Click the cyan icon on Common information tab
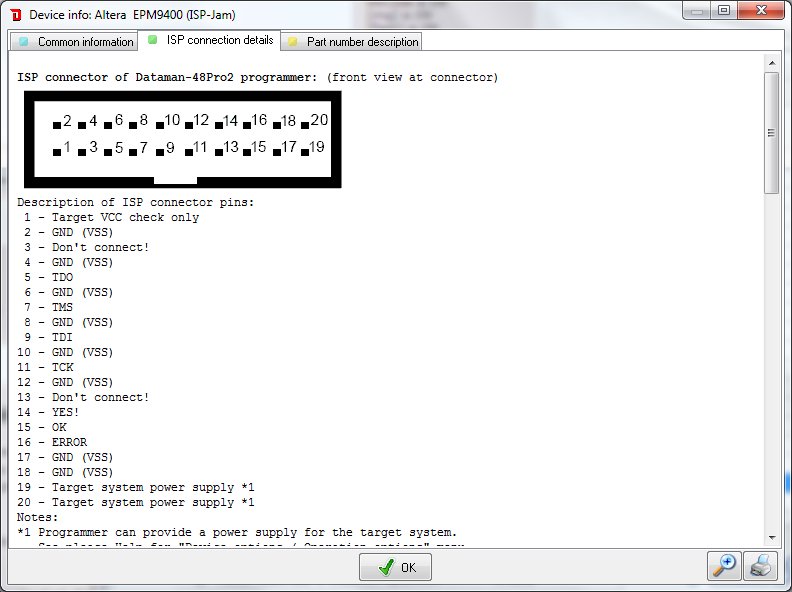792x592 pixels. [x=24, y=42]
